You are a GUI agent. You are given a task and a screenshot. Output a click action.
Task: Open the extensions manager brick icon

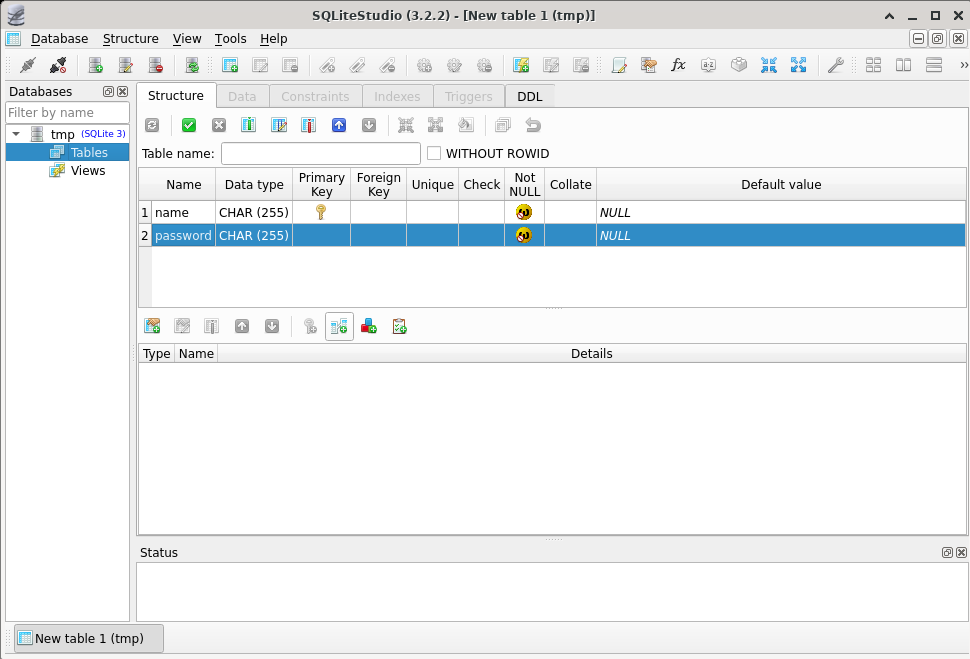click(739, 65)
